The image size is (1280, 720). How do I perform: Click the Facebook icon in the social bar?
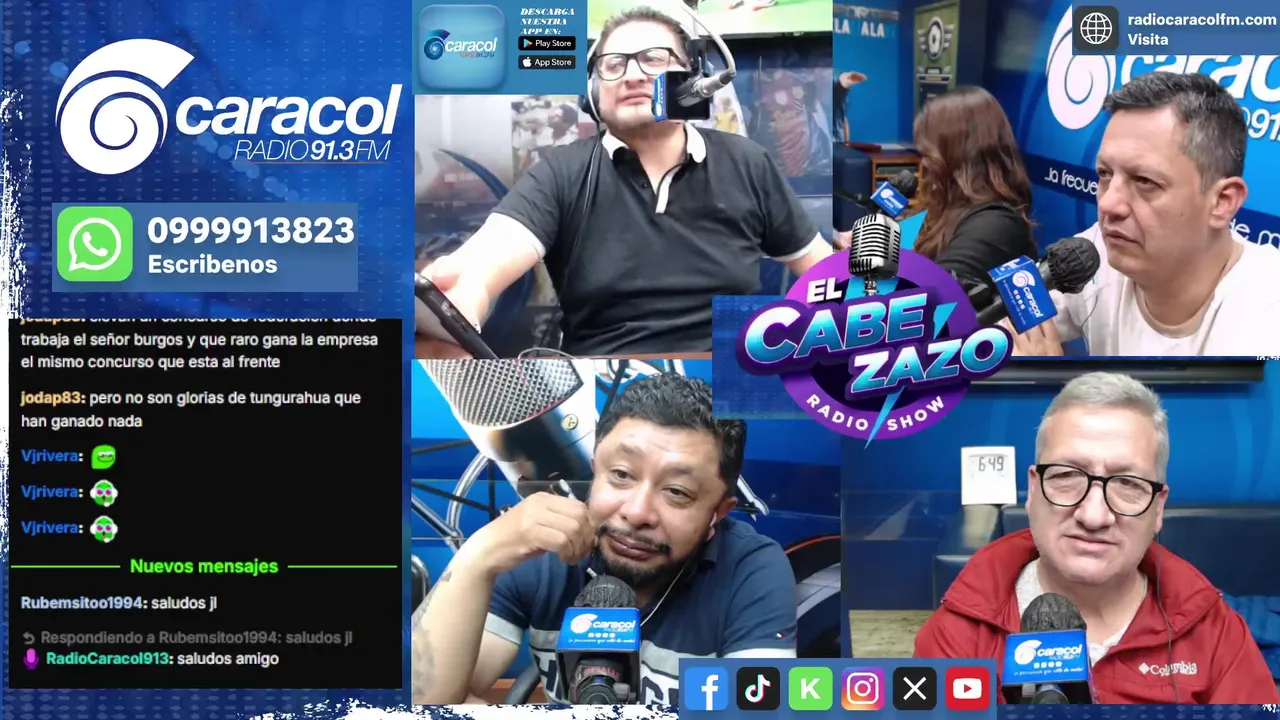click(706, 689)
